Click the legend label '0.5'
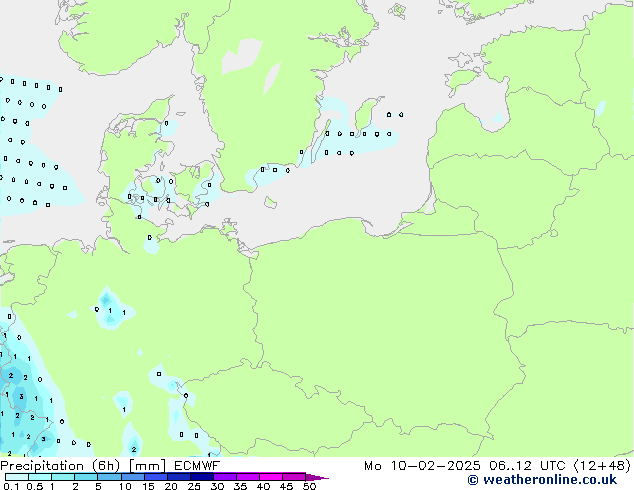Image resolution: width=634 pixels, height=490 pixels. tap(35, 486)
